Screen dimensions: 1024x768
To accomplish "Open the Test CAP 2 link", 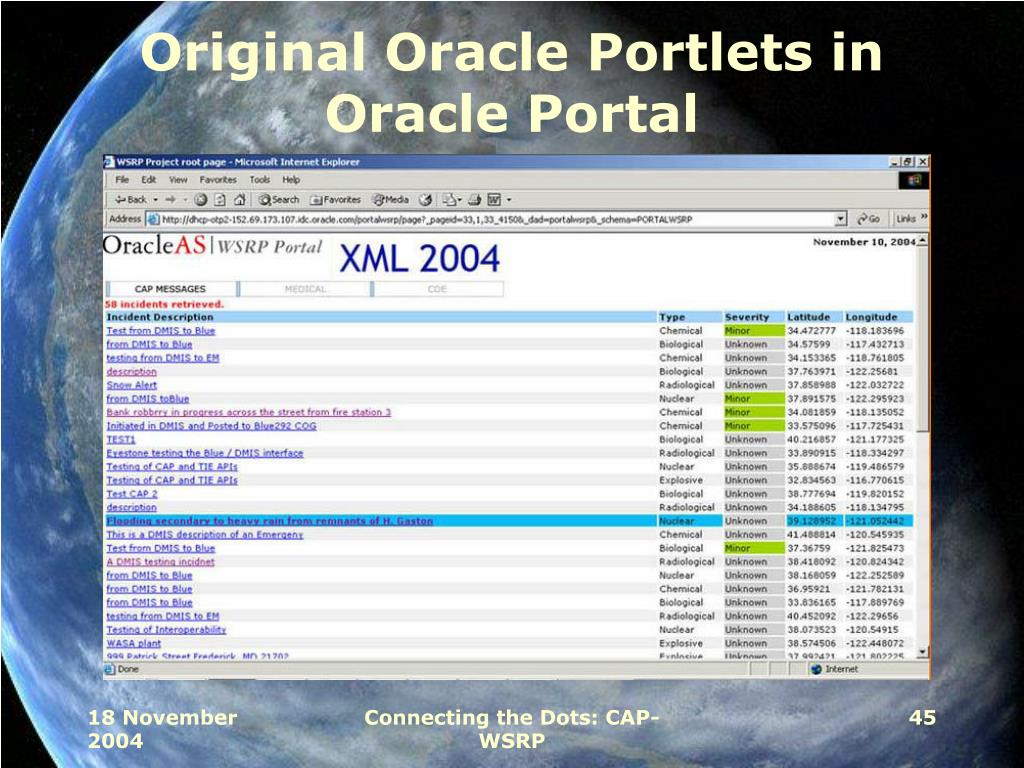I will [132, 494].
